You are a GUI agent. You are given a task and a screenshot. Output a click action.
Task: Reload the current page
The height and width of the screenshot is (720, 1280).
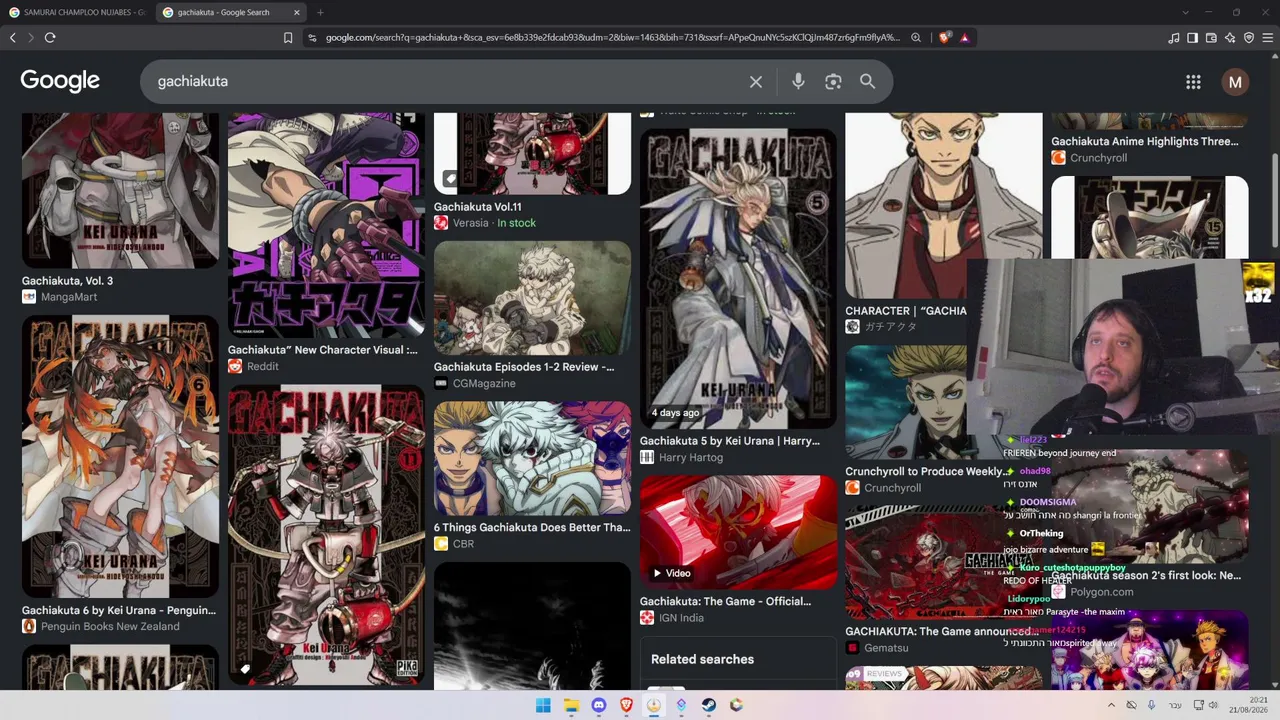[50, 38]
